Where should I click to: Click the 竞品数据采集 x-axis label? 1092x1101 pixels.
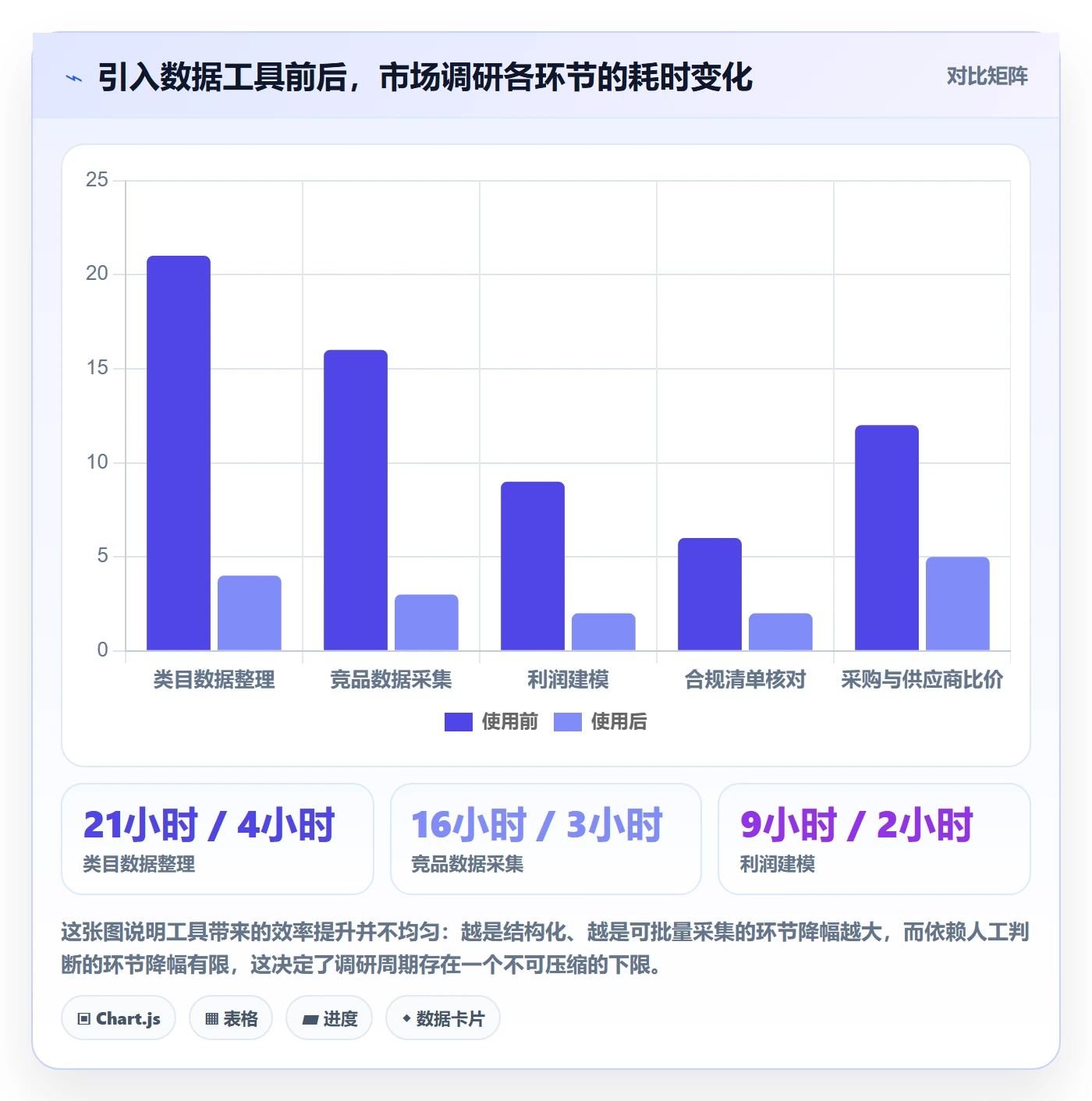coord(391,680)
